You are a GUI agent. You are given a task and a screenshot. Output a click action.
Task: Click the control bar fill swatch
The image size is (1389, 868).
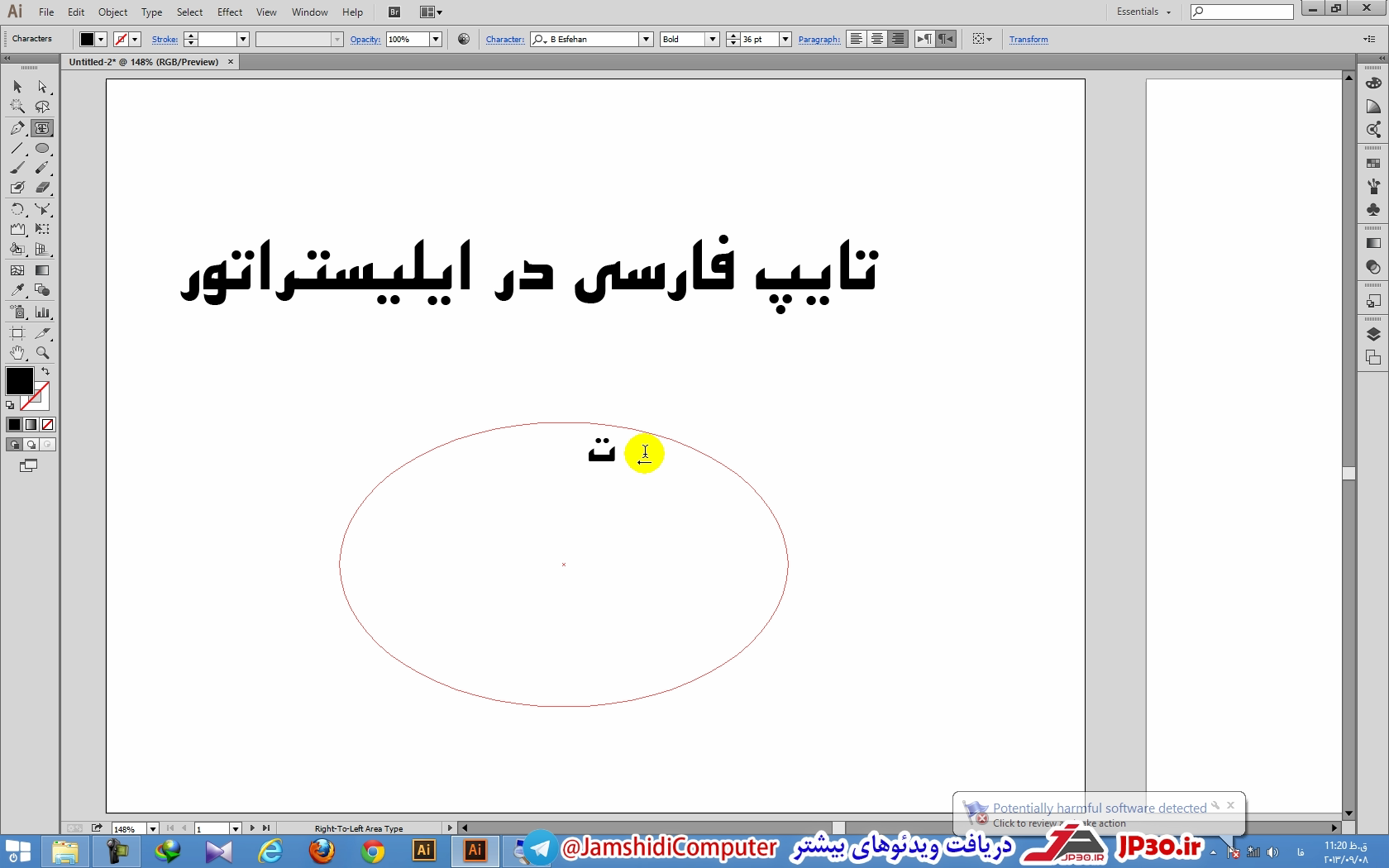point(87,39)
